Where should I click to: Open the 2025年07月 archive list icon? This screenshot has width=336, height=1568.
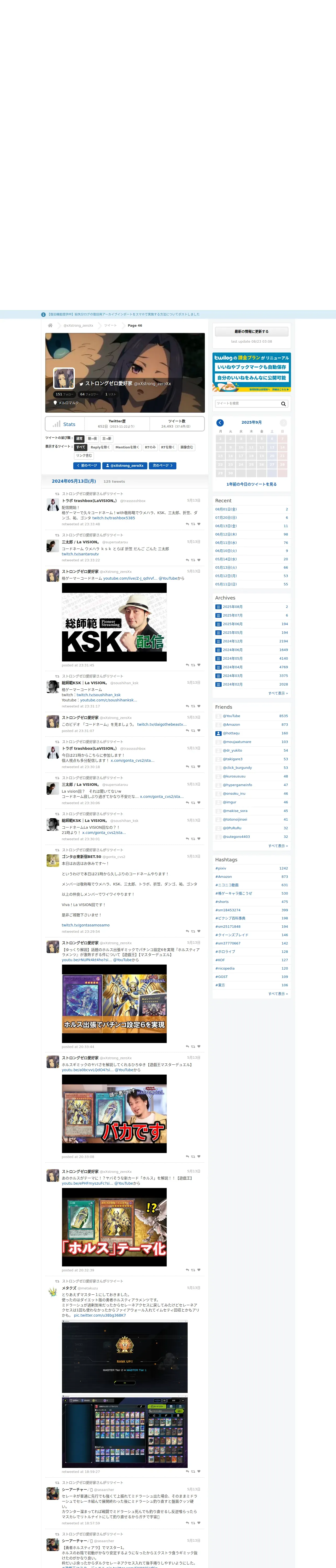[218, 615]
